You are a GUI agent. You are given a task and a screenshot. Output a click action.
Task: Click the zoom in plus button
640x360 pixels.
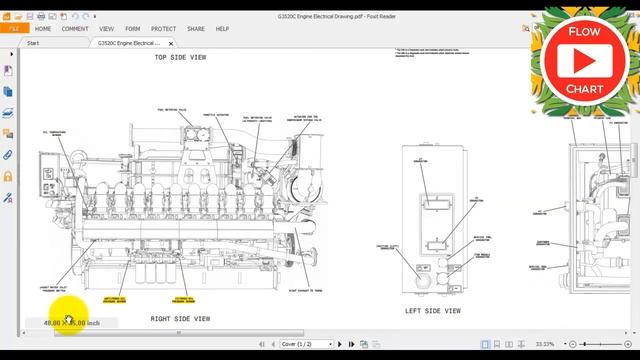coord(628,344)
